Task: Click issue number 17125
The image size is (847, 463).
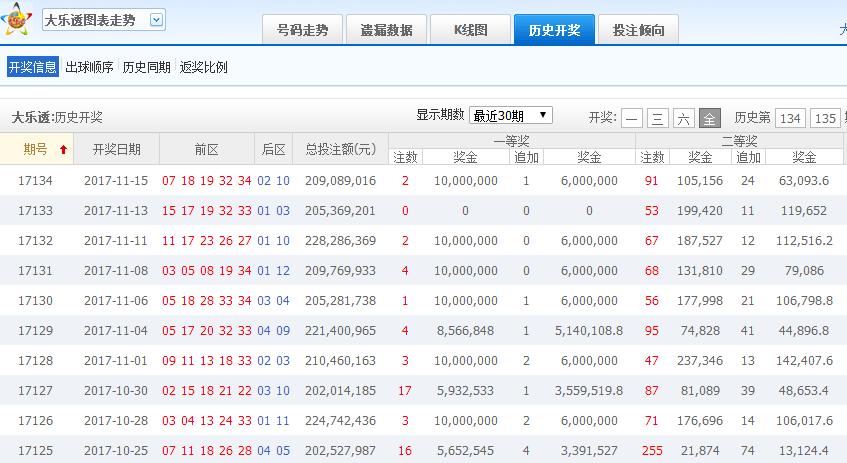Action: [36, 451]
